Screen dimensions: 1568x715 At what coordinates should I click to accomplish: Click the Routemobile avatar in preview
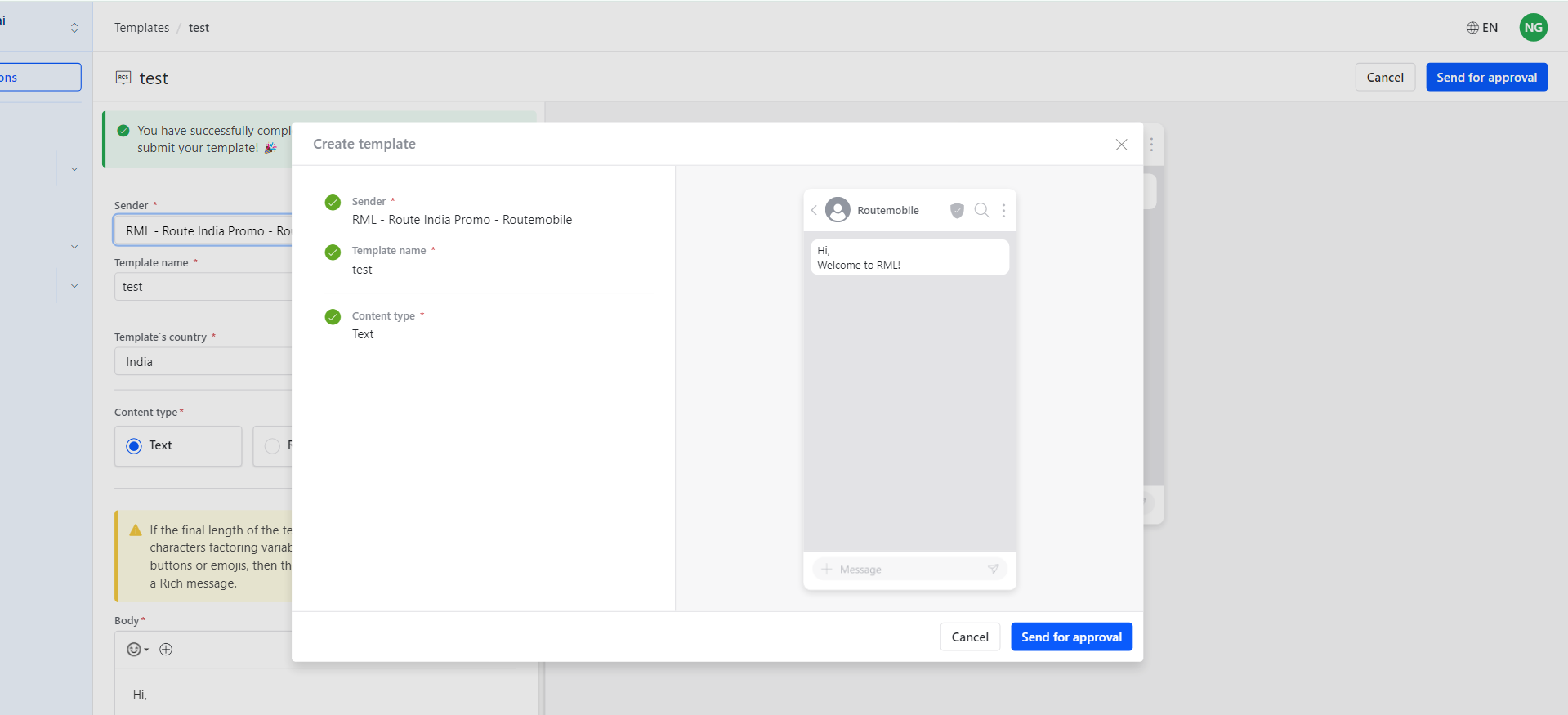pyautogui.click(x=838, y=210)
